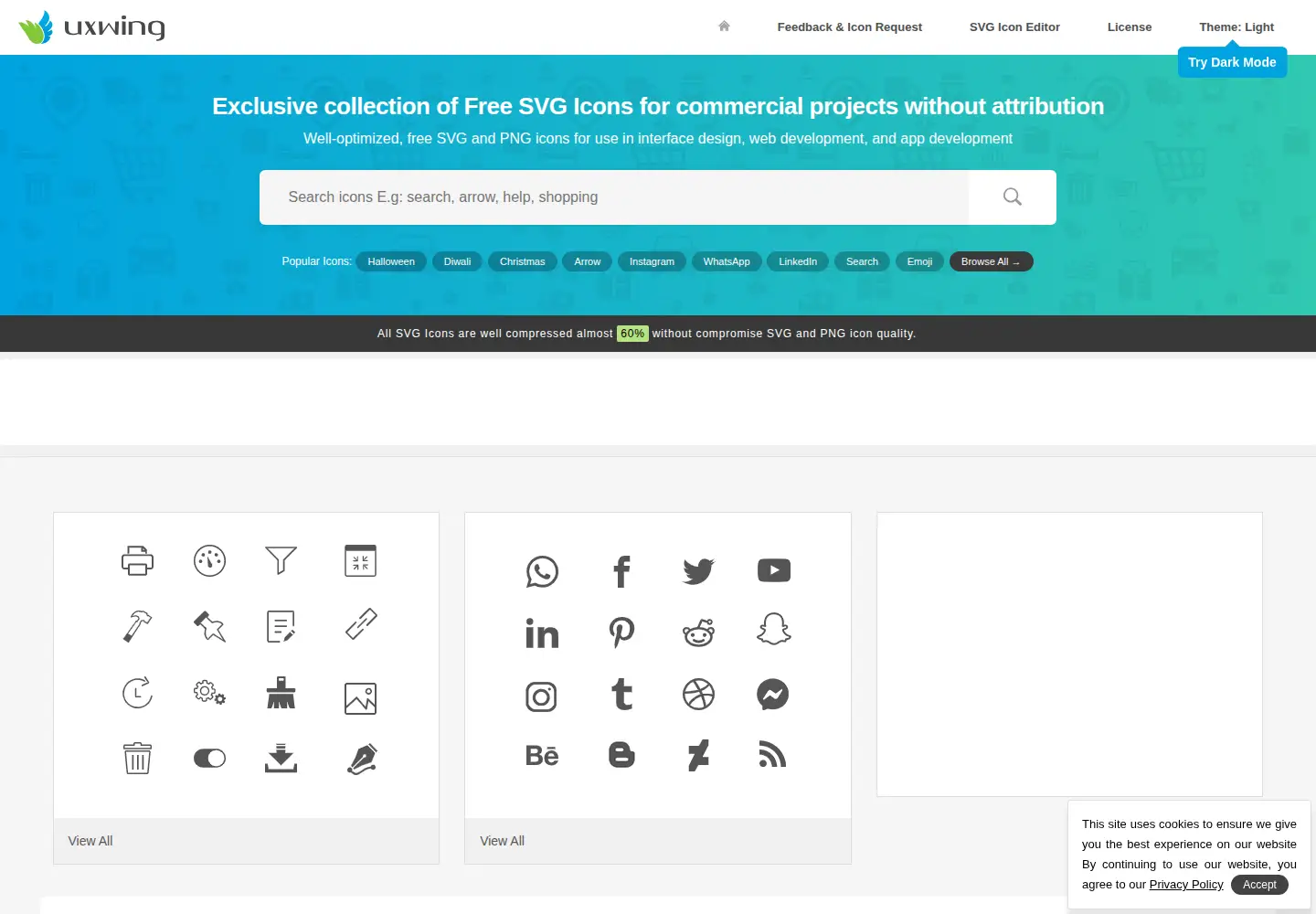
Task: Click the WhatsApp logo icon
Action: click(x=542, y=571)
